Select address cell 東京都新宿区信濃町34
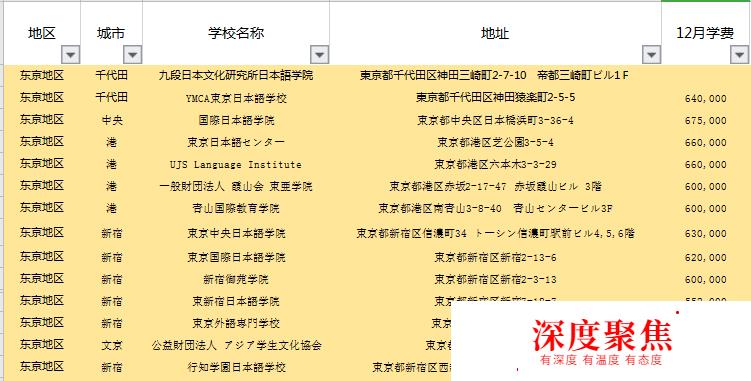The height and width of the screenshot is (381, 751). [x=495, y=233]
